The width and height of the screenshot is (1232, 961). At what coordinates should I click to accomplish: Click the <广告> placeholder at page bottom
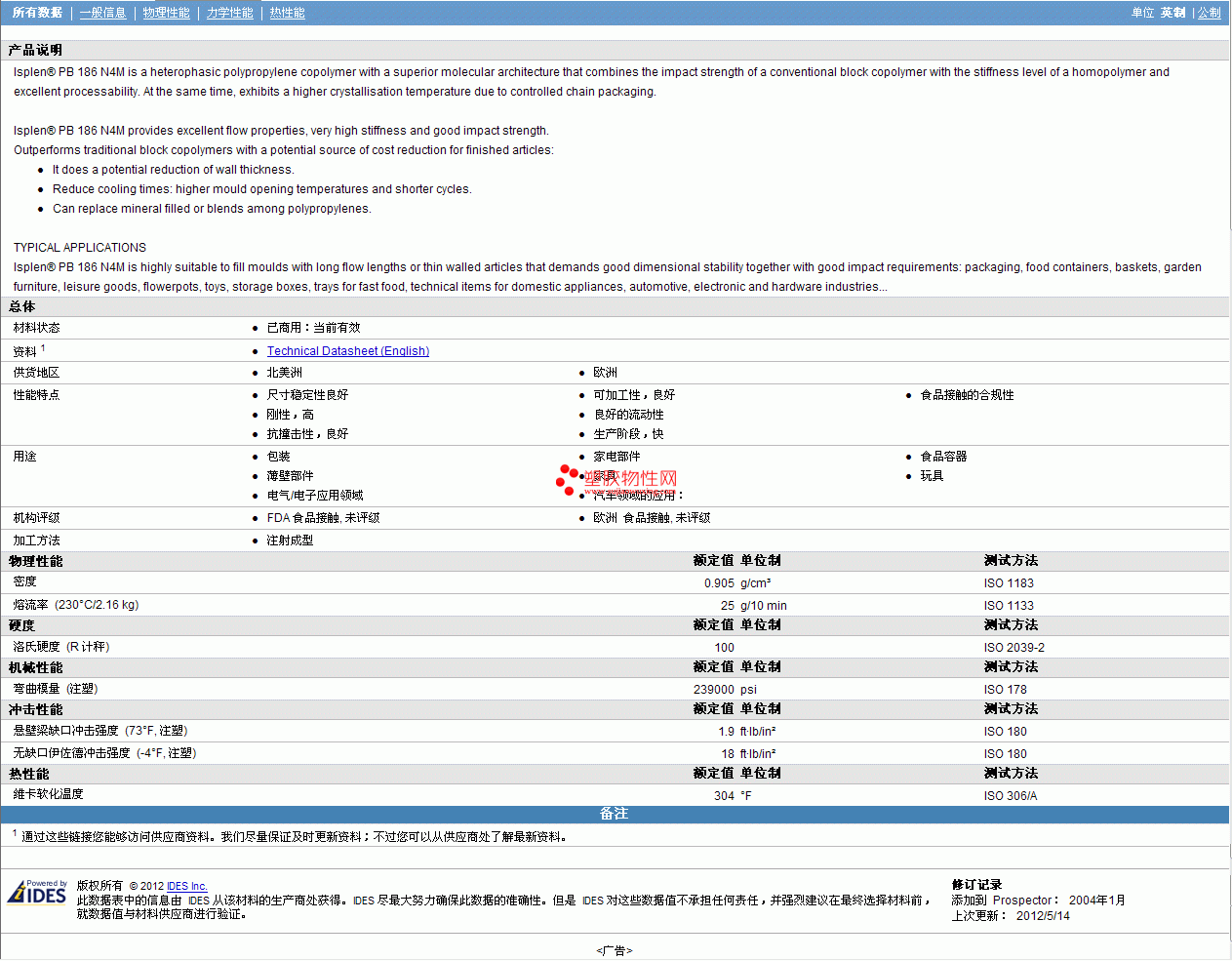click(615, 950)
